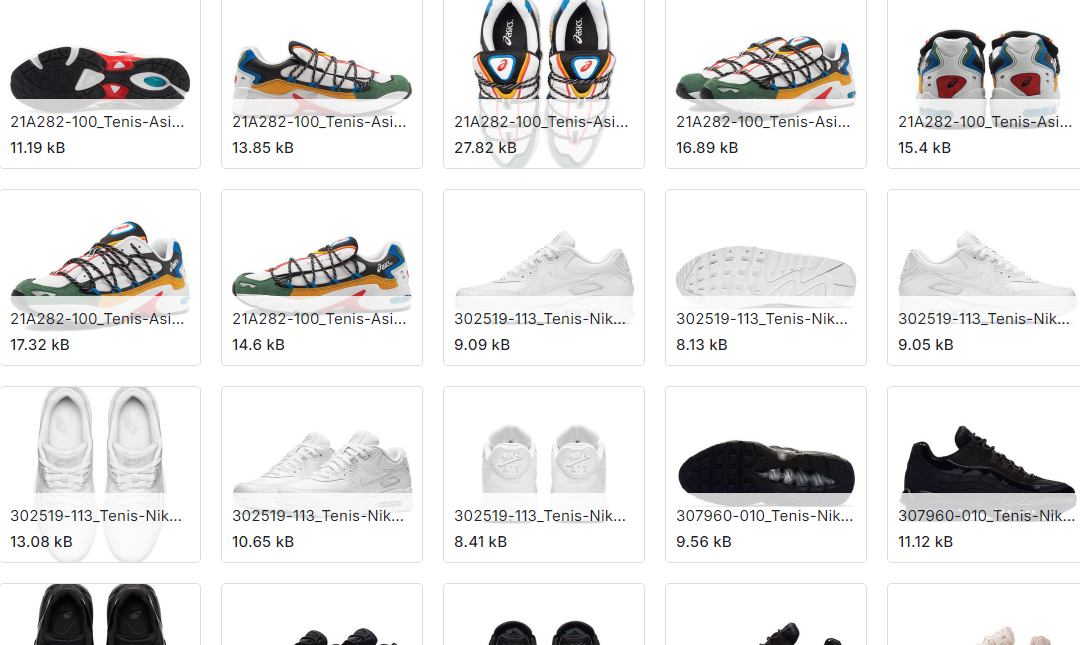Screen dimensions: 1080x645
Task: Select the 10.65 kB white Nike pair file
Action: pos(322,474)
